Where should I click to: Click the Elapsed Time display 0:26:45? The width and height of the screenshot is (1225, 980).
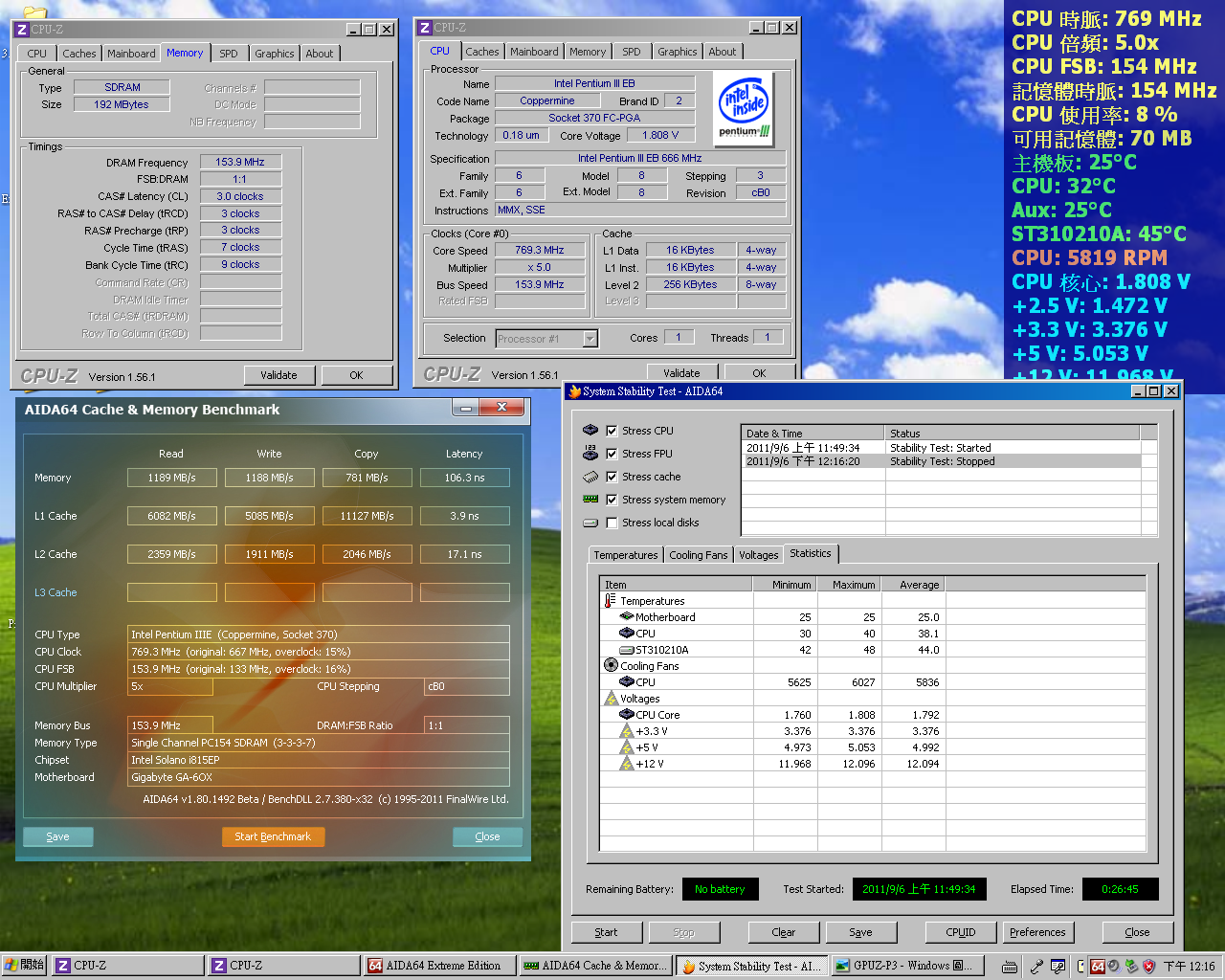[x=1120, y=889]
